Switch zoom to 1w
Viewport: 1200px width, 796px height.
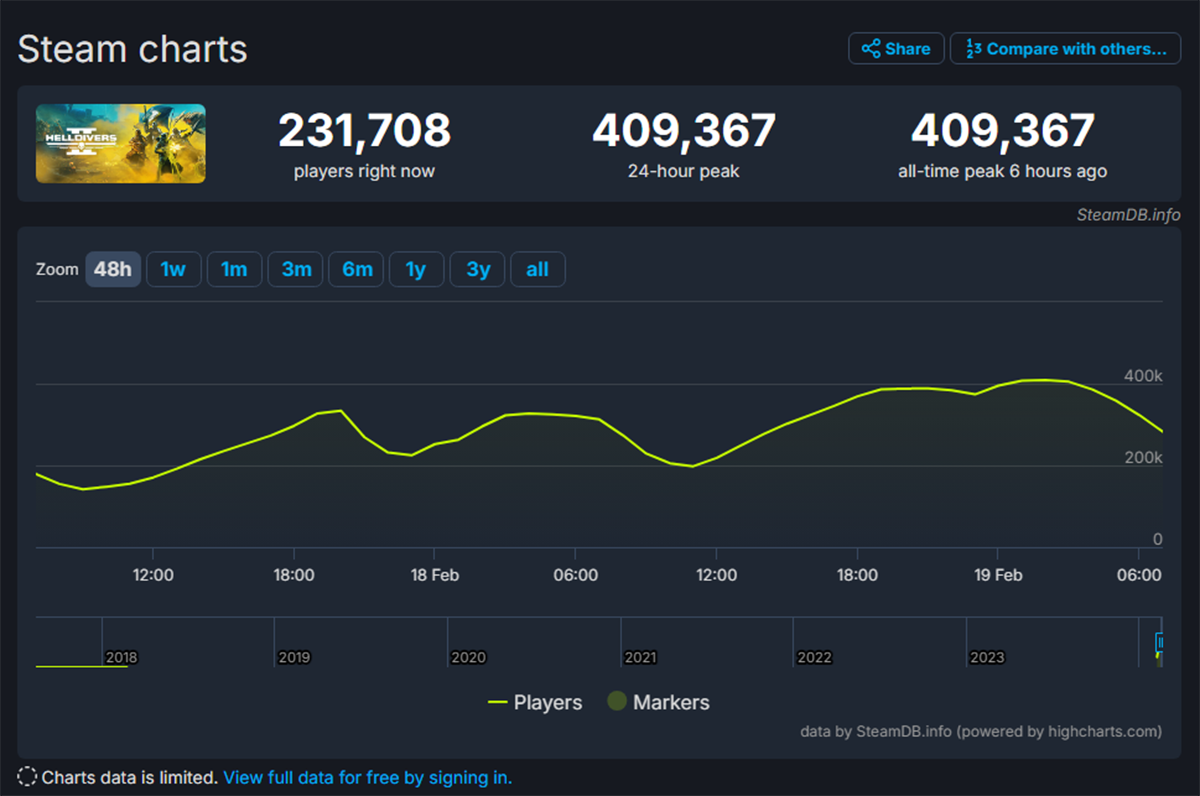point(173,269)
